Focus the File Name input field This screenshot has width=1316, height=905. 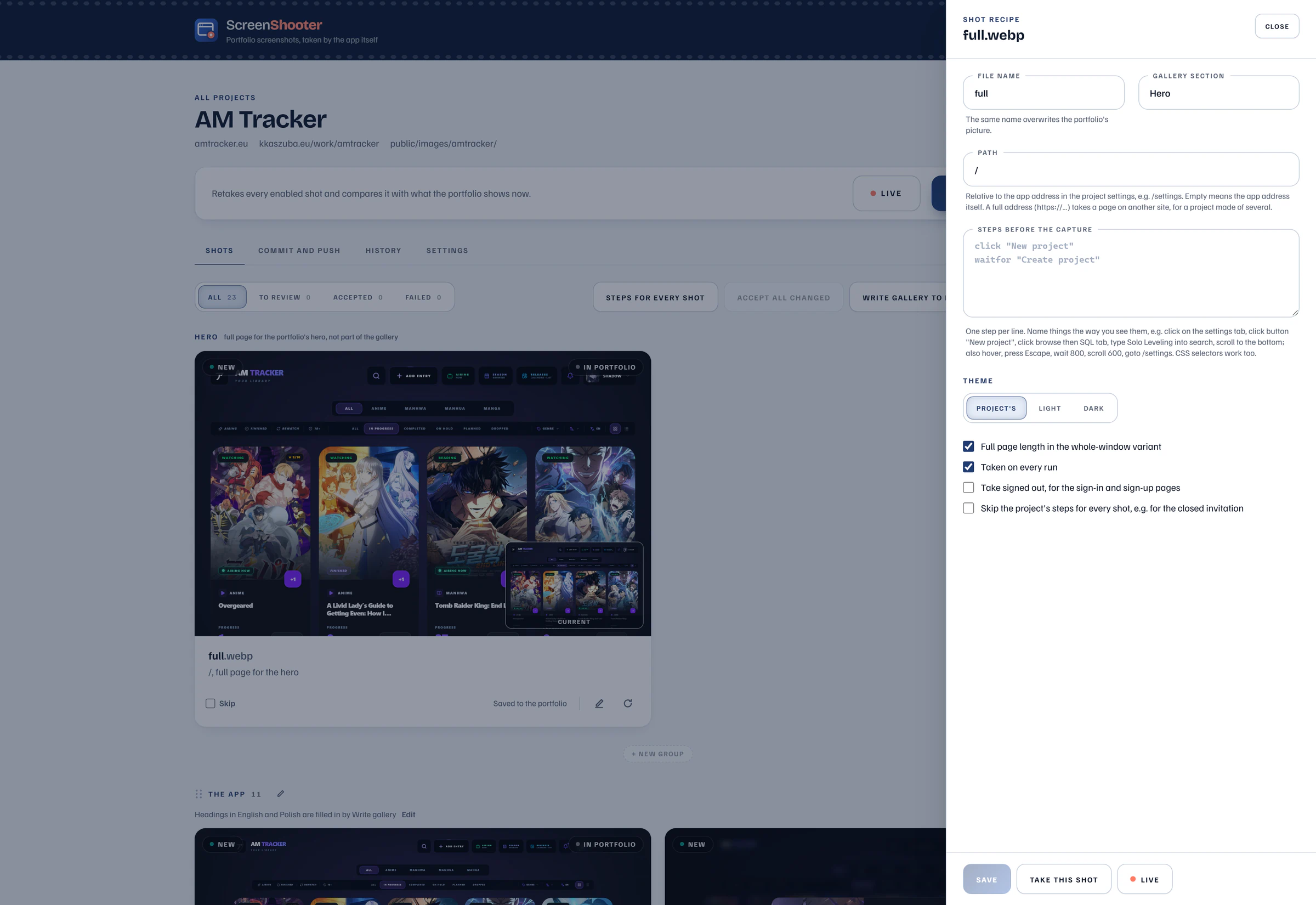coord(1043,93)
